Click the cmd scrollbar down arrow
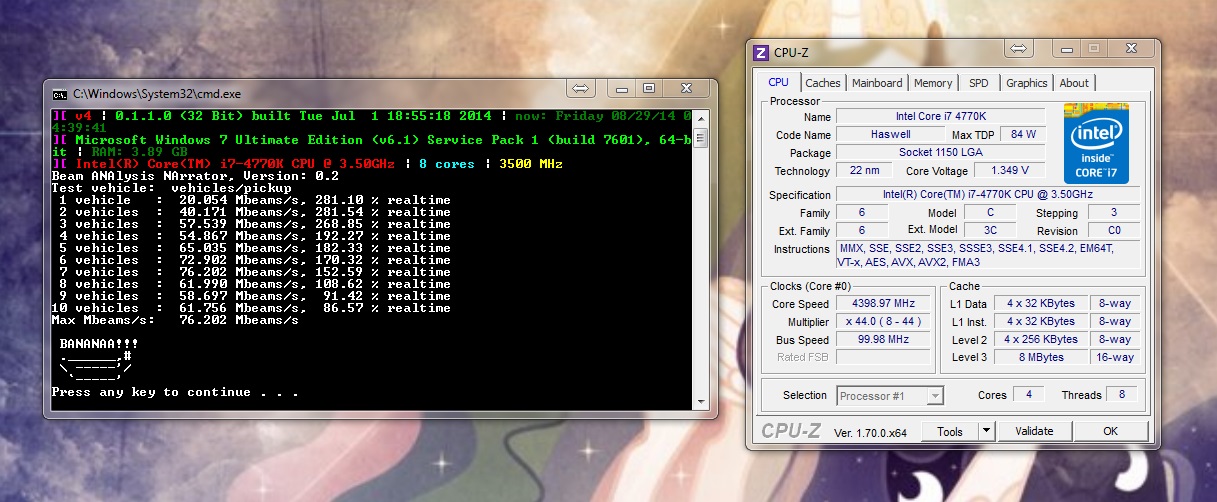1217x502 pixels. click(701, 403)
